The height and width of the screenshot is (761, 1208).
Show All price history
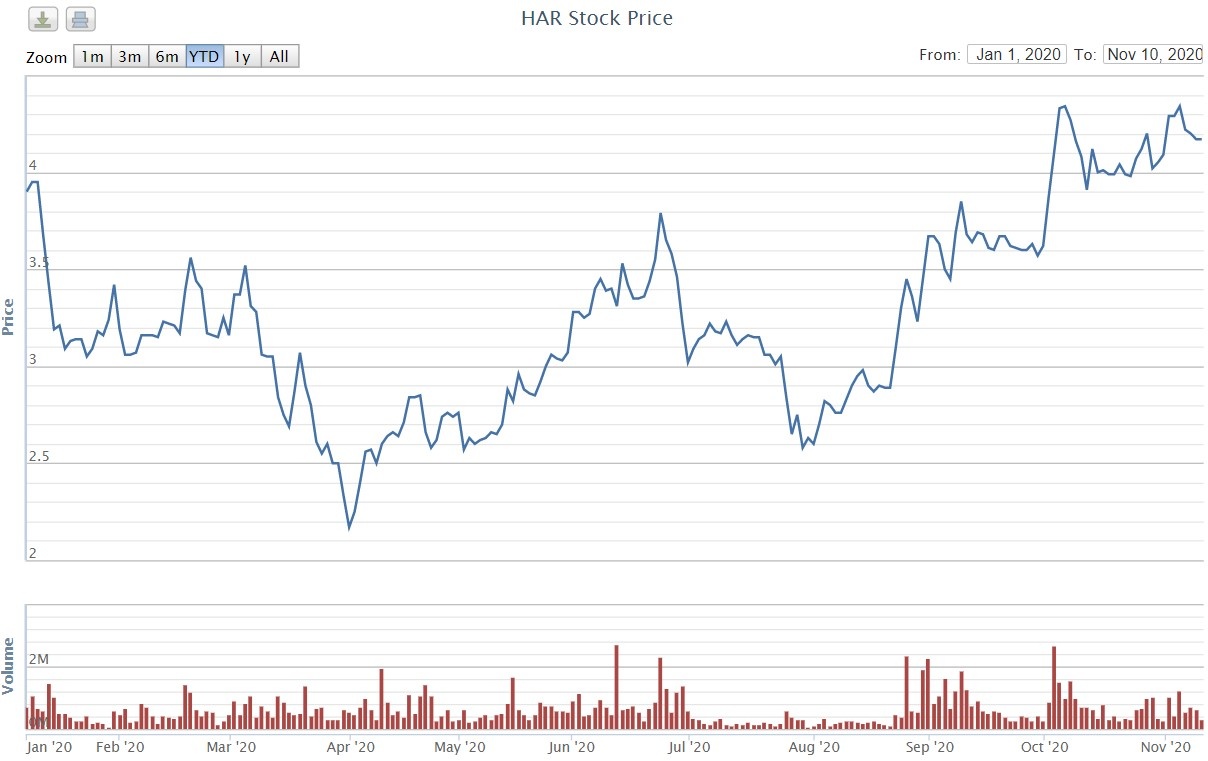(279, 57)
